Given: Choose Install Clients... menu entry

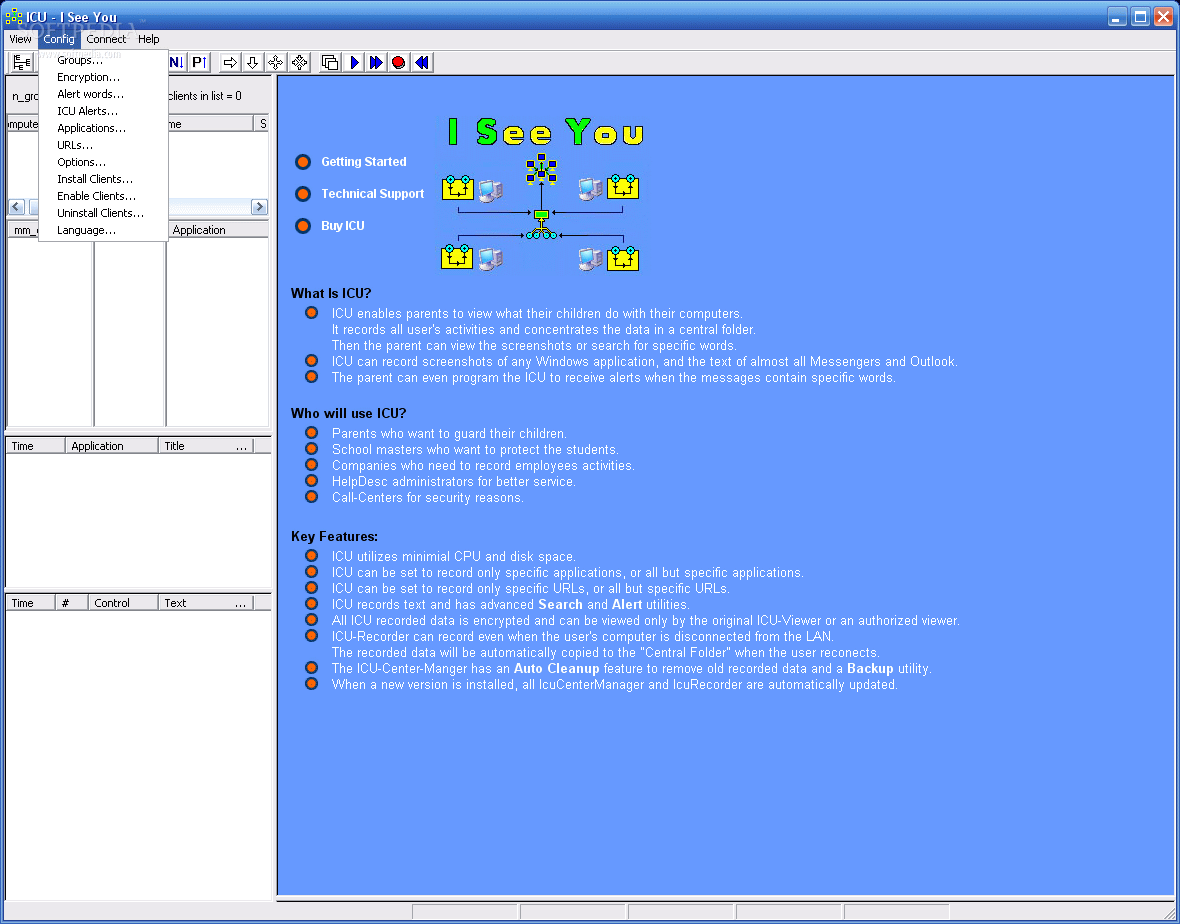Looking at the screenshot, I should [x=103, y=179].
